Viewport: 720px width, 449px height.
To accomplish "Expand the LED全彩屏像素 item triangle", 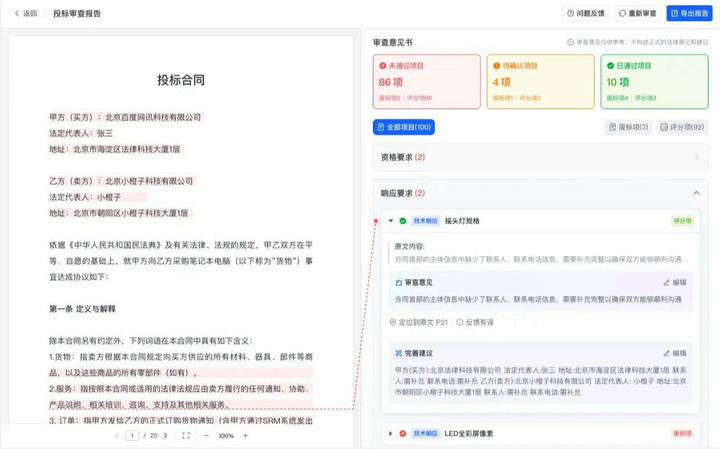I will click(x=391, y=433).
